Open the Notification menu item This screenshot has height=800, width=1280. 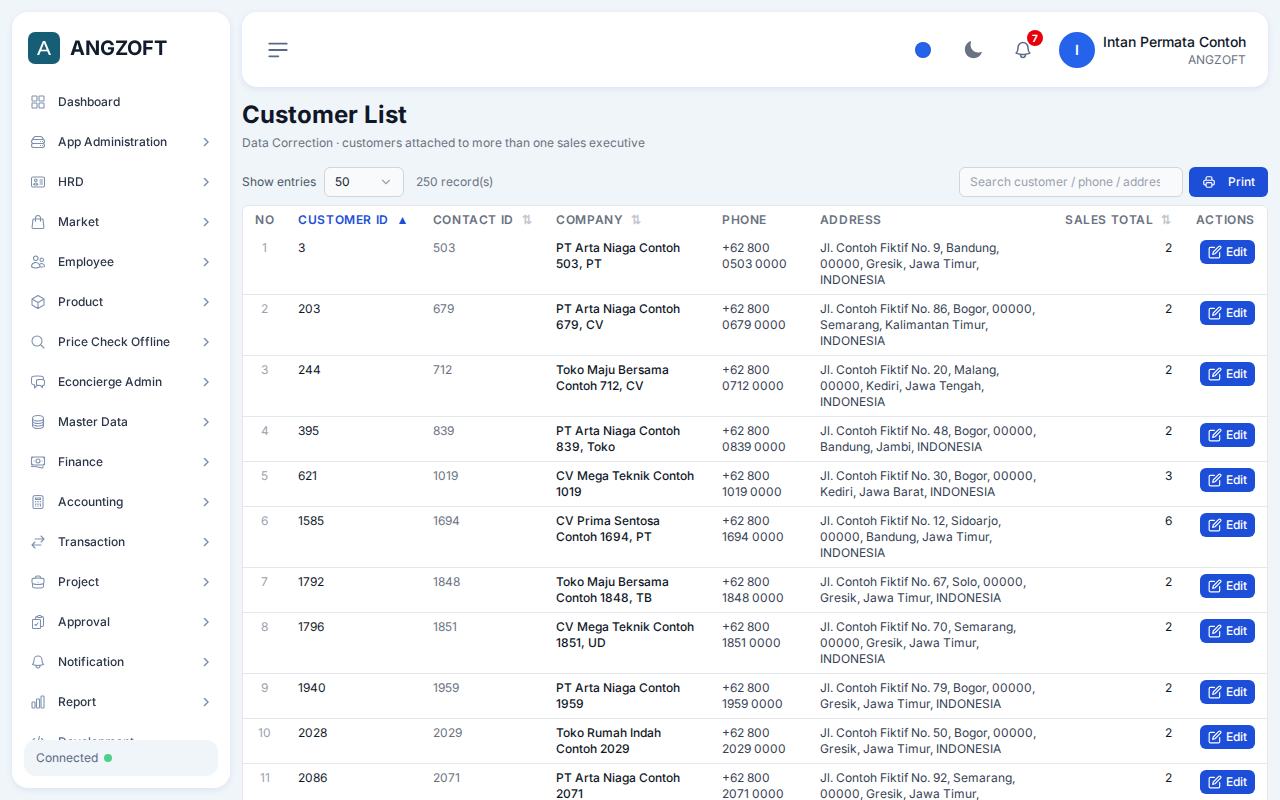point(121,662)
